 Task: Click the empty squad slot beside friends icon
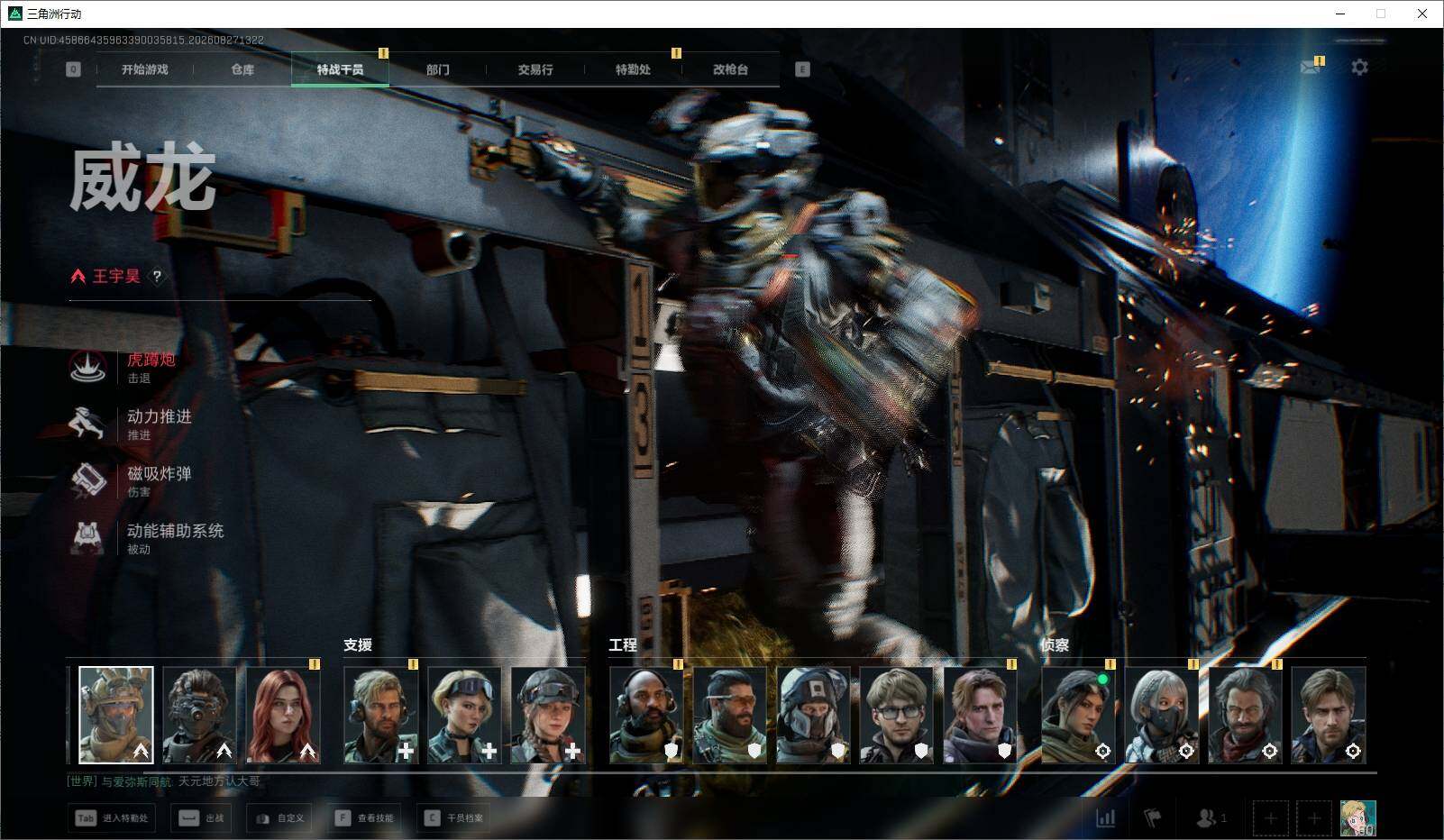tap(1270, 818)
